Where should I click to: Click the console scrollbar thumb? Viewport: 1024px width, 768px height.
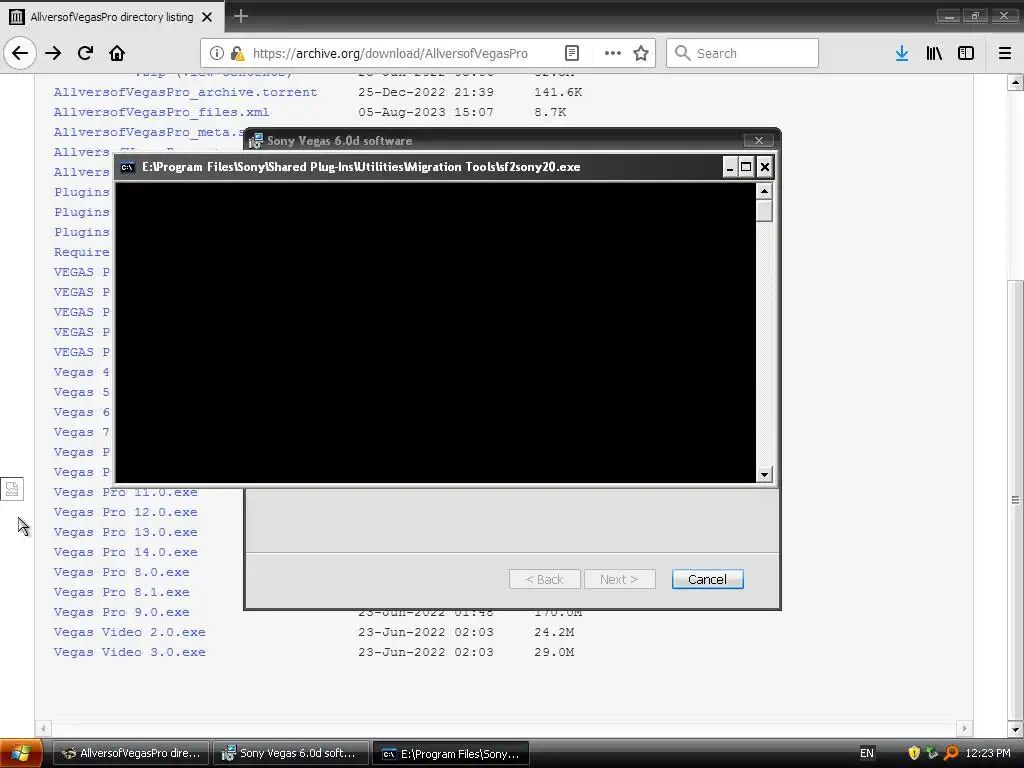764,211
